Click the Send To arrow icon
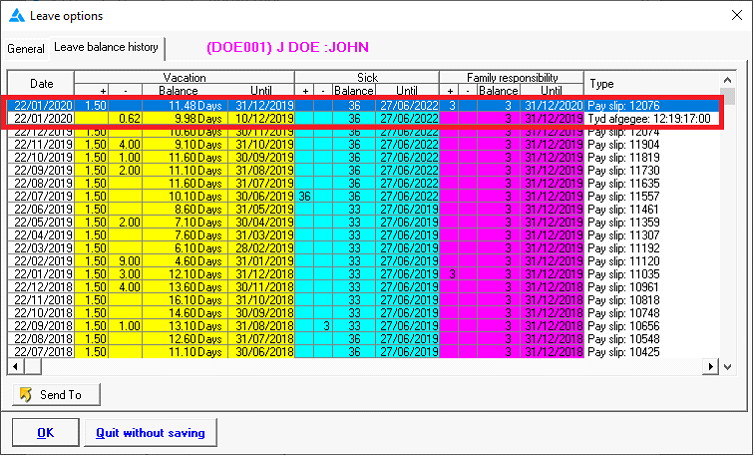This screenshot has width=755, height=456. (x=26, y=395)
